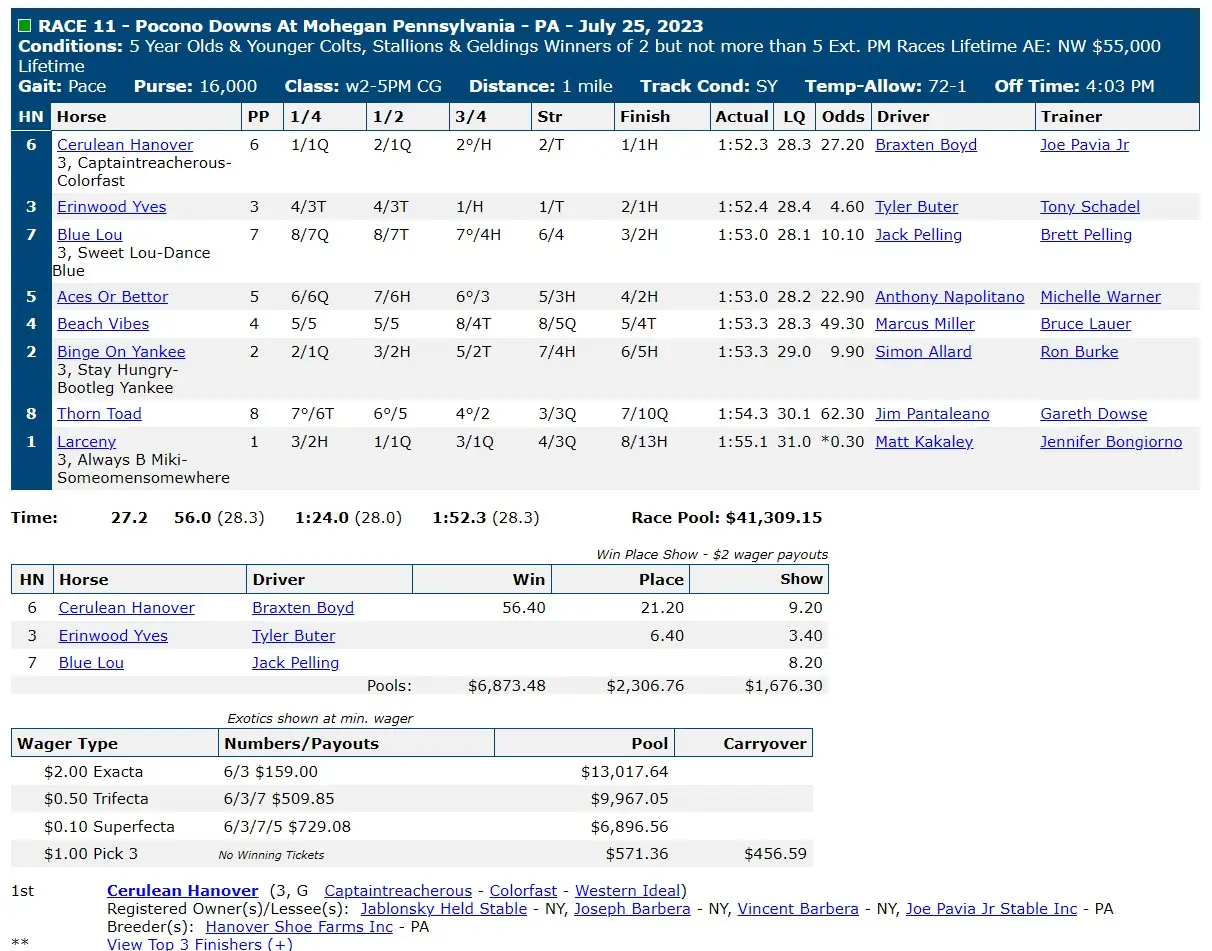Open the Aces Or Bettor horse page

(x=112, y=297)
